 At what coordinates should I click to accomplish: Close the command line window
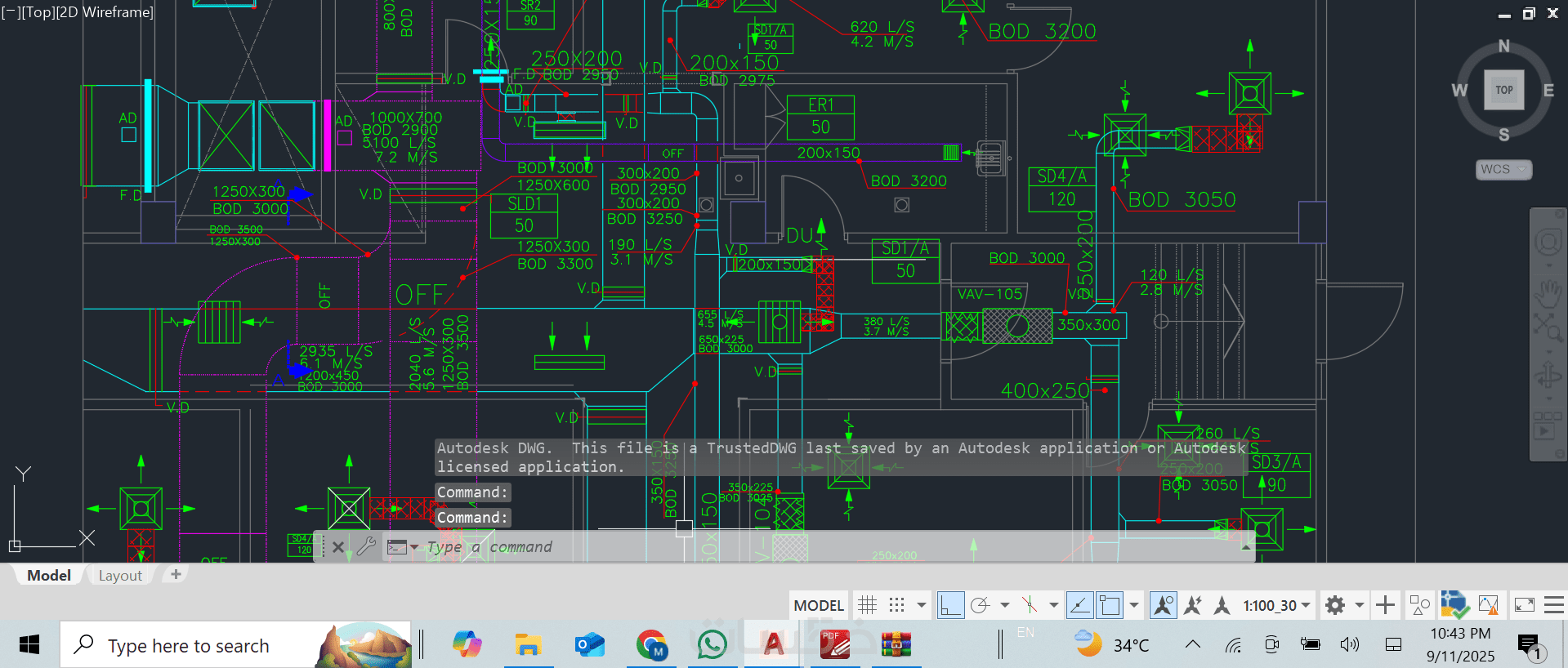pos(338,547)
